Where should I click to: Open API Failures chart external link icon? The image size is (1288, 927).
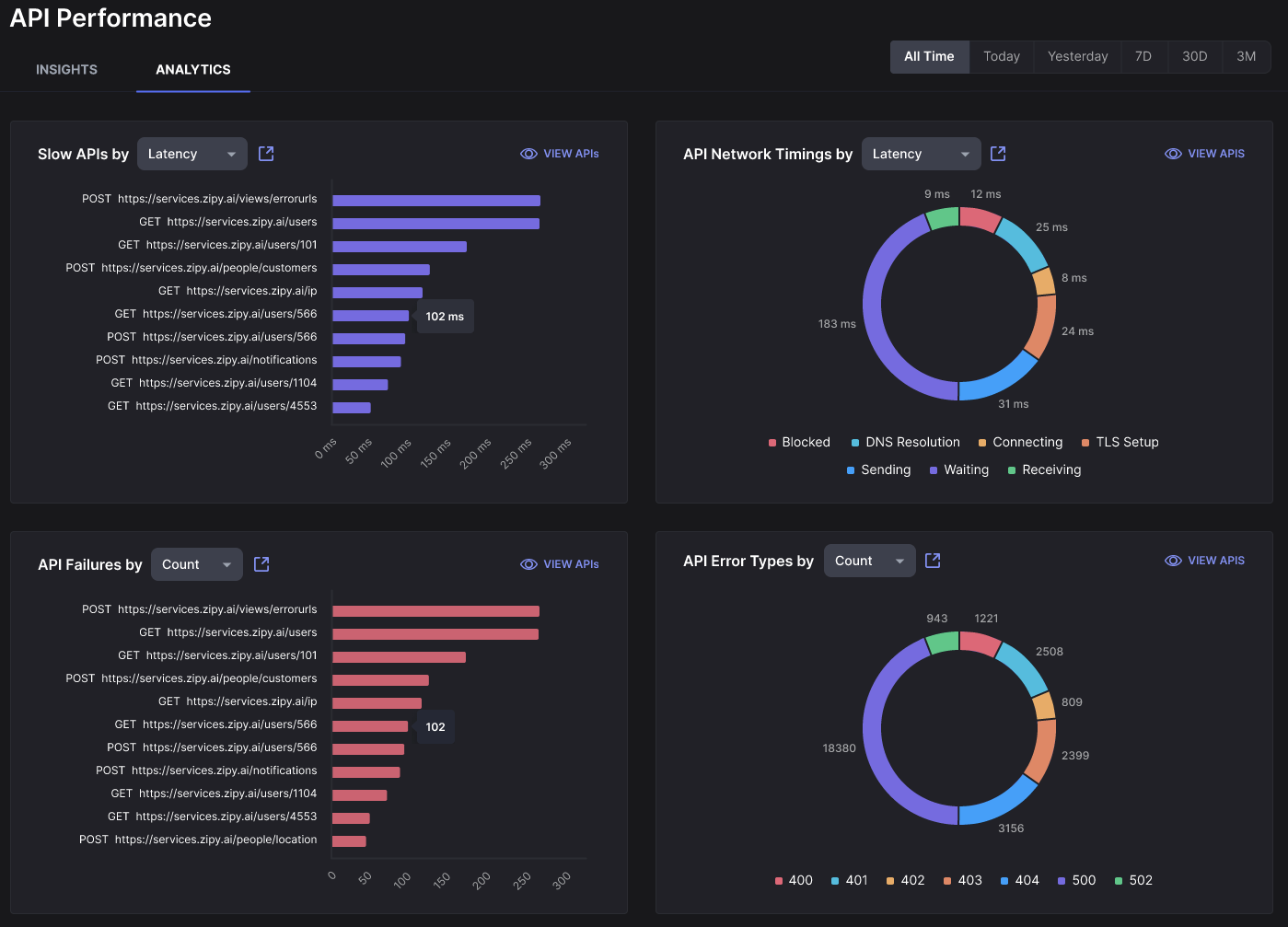(x=261, y=564)
